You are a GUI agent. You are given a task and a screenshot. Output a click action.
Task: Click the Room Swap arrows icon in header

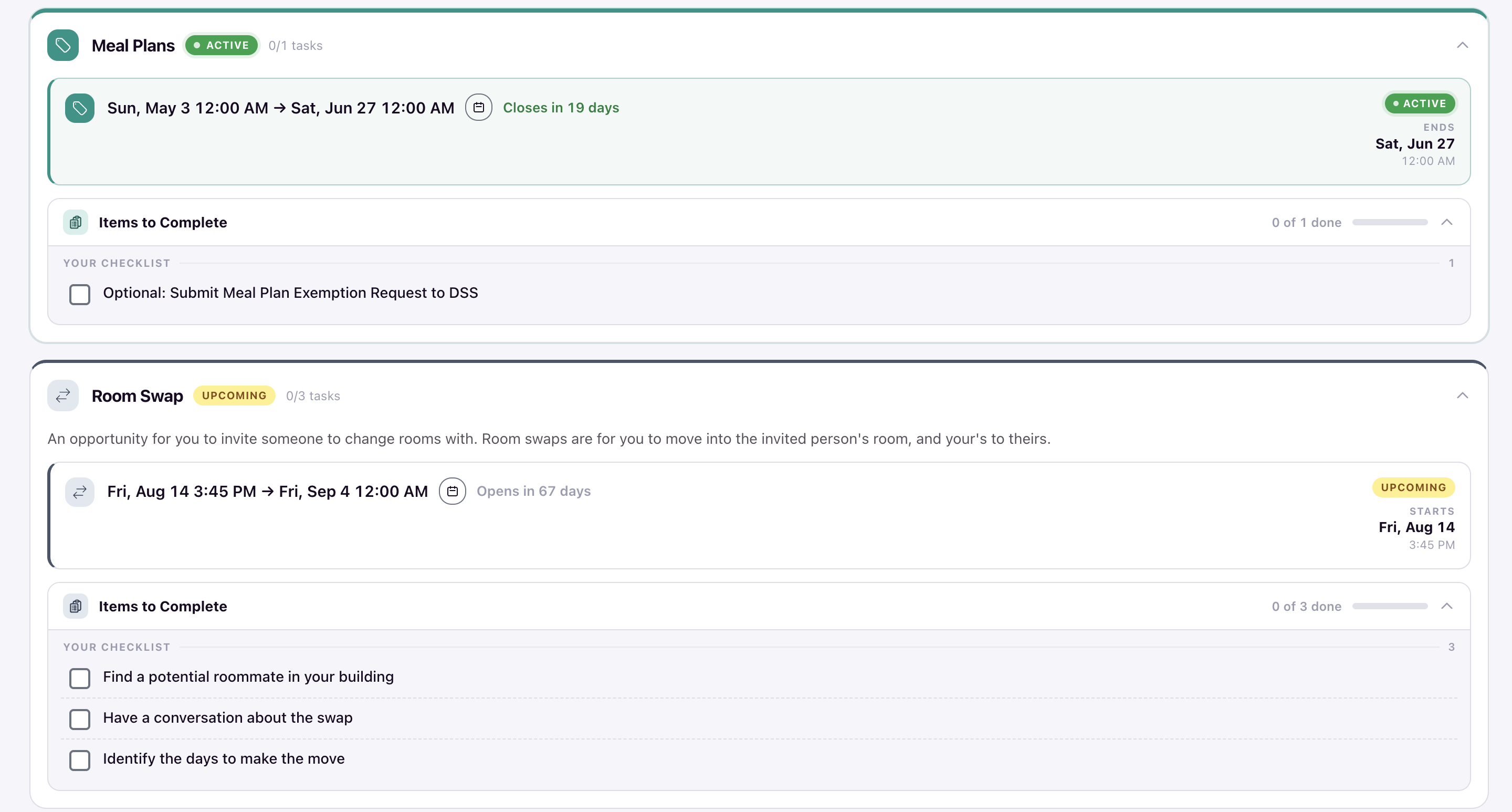pyautogui.click(x=63, y=395)
